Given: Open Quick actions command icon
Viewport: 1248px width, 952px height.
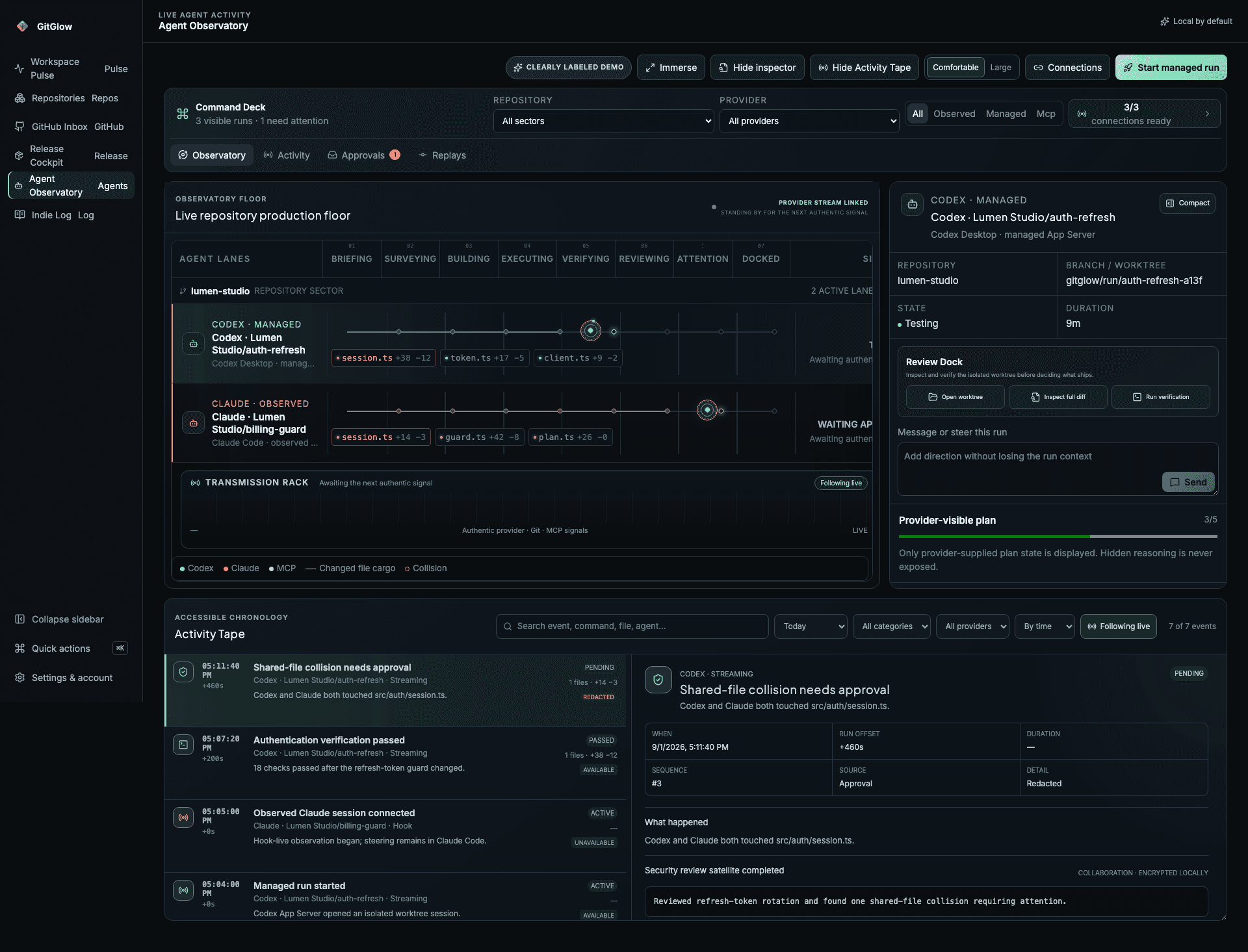Looking at the screenshot, I should click(20, 649).
